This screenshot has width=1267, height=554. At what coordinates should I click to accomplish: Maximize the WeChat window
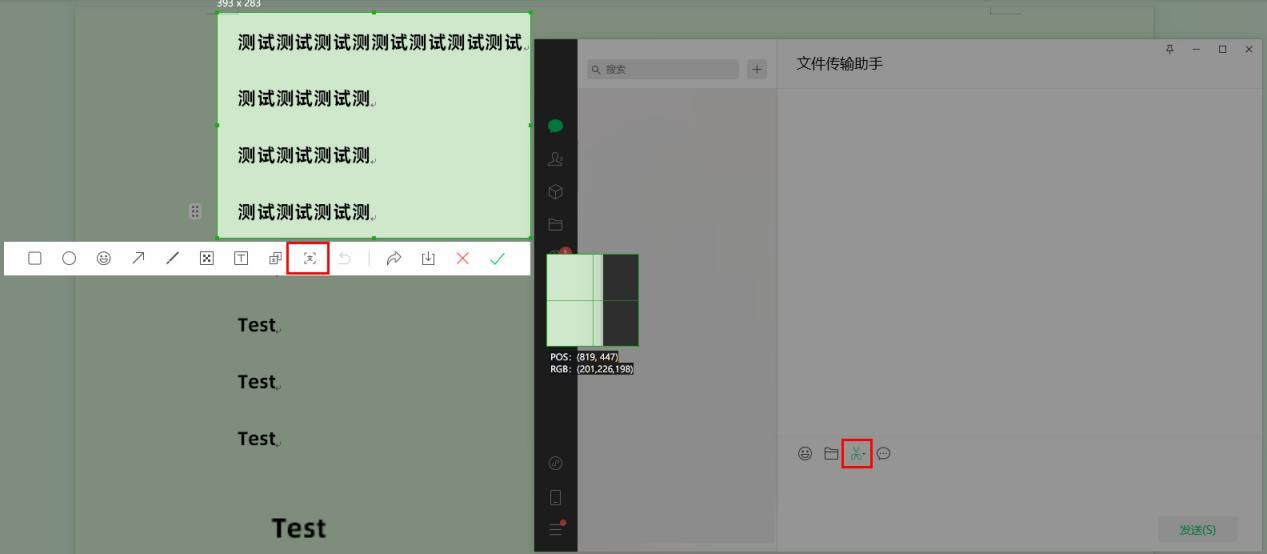[x=1222, y=49]
